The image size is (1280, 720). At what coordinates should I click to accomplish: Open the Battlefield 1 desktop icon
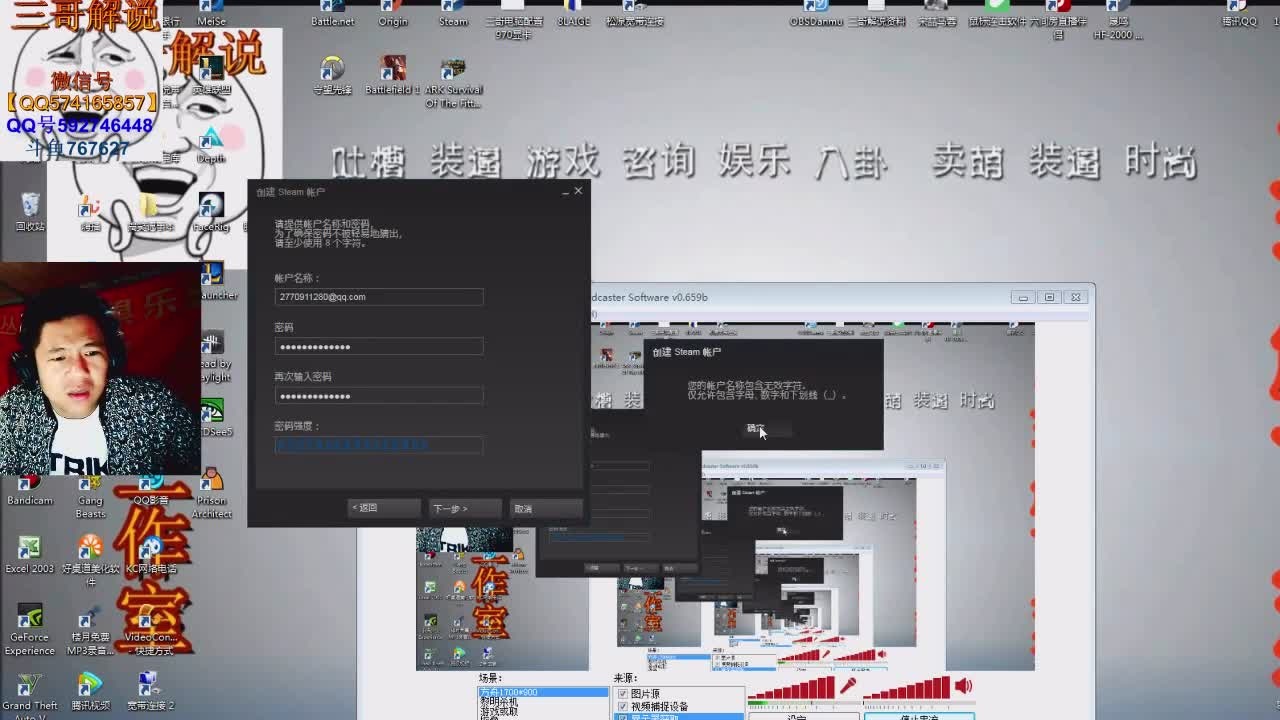point(393,75)
